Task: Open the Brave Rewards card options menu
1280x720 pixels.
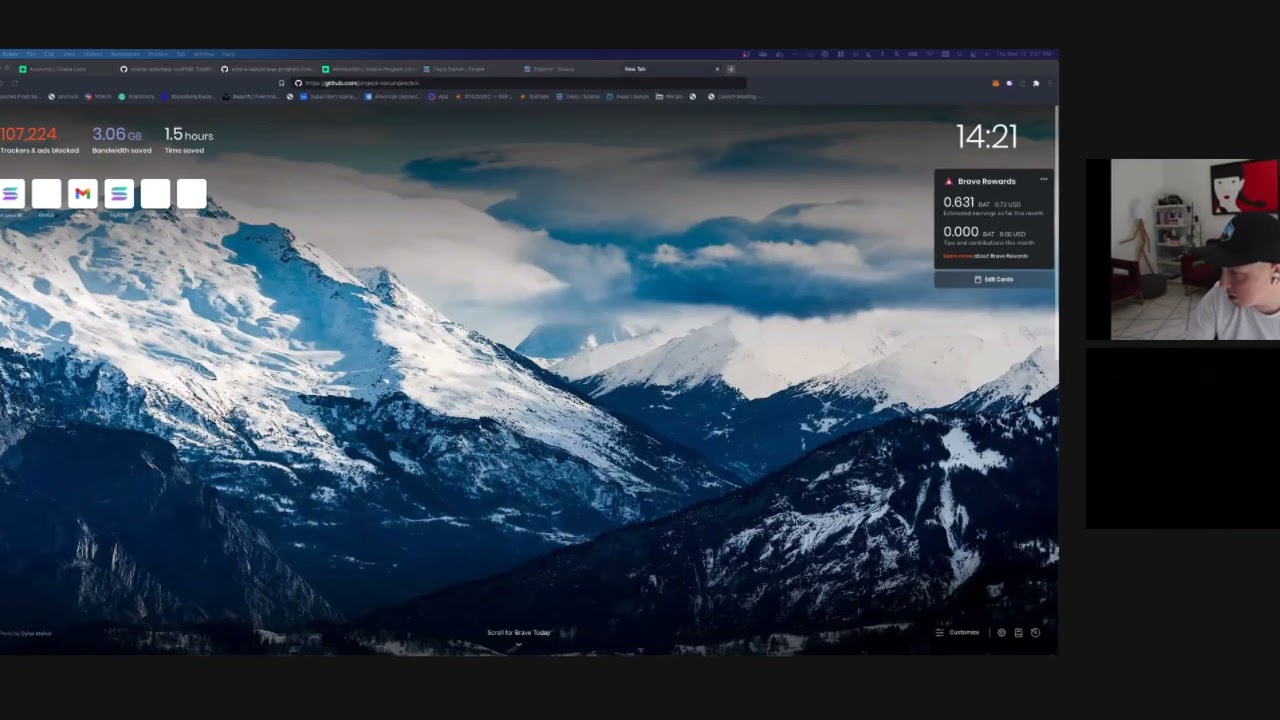Action: (1044, 180)
